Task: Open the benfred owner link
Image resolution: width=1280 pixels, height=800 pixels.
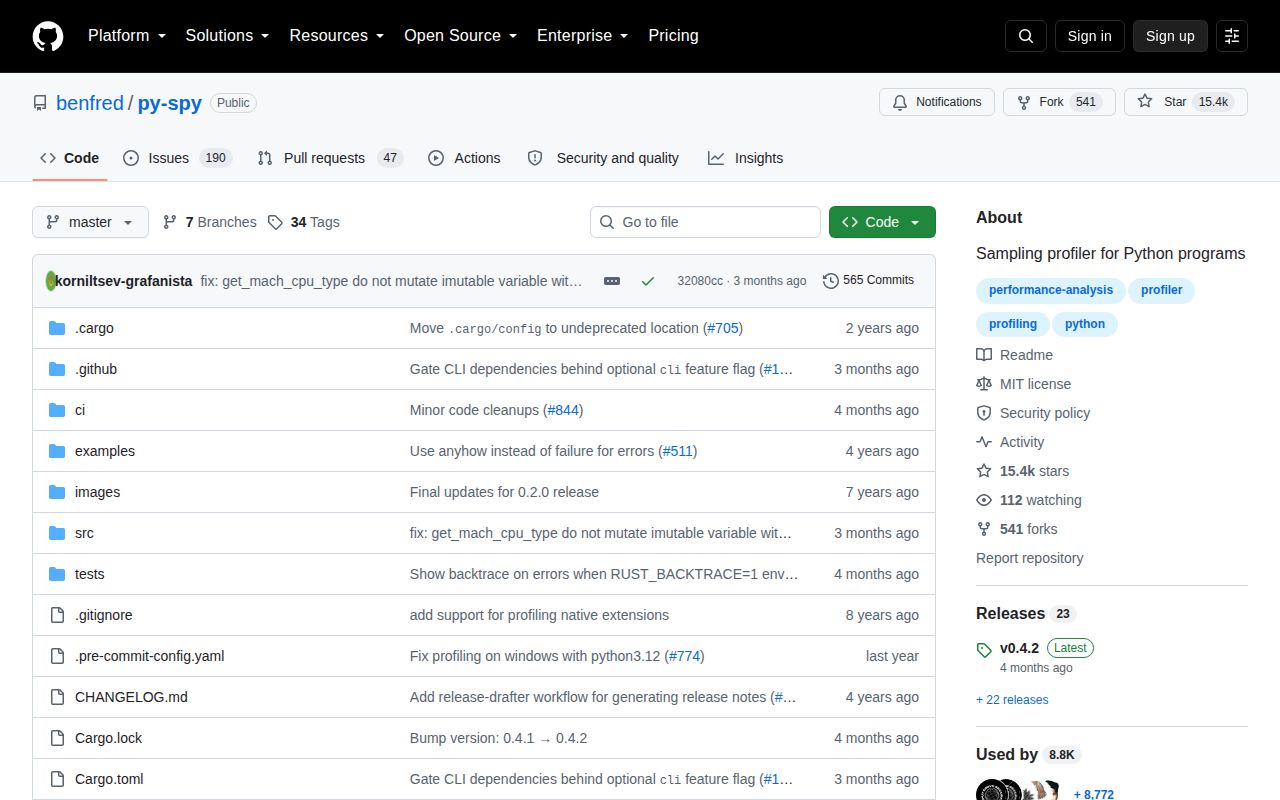Action: 90,103
